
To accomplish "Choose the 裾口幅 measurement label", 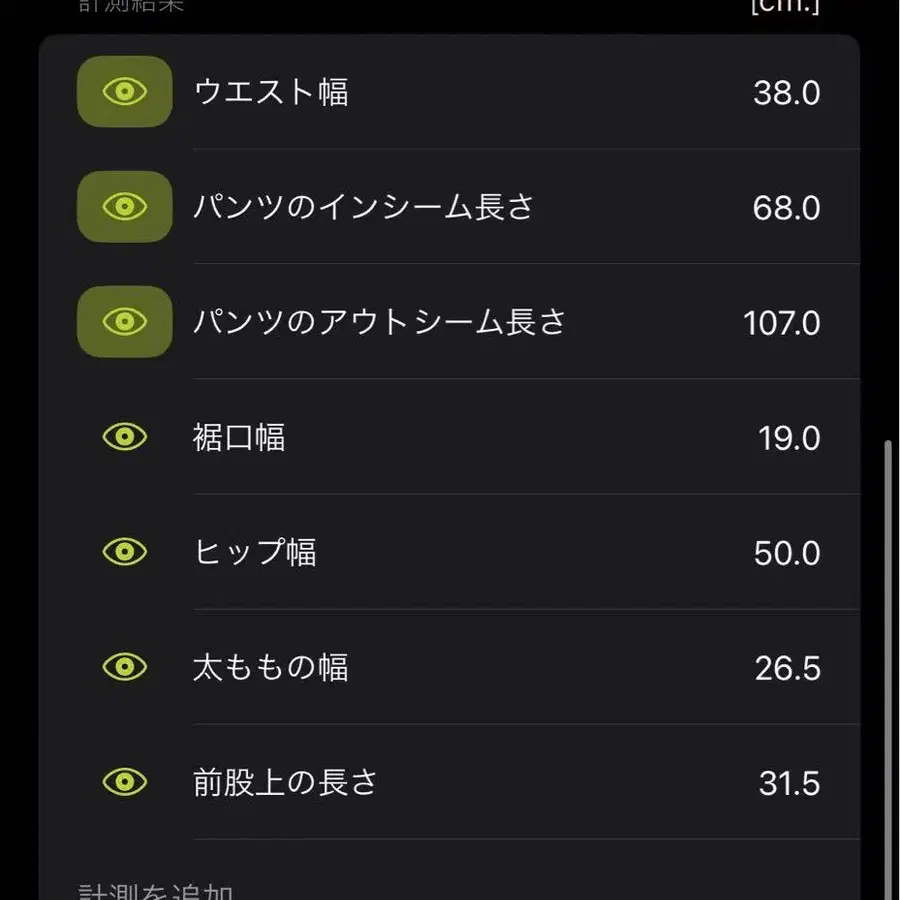I will [239, 438].
